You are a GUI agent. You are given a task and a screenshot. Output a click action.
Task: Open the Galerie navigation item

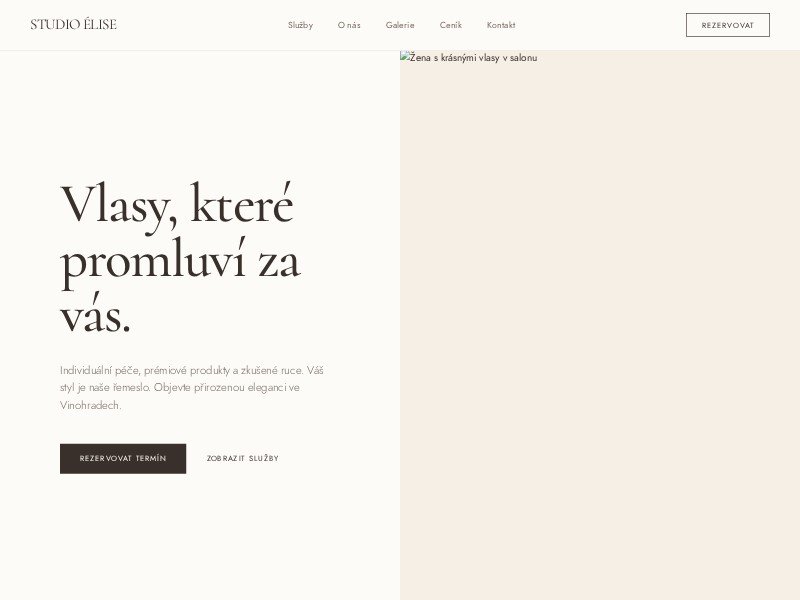400,25
